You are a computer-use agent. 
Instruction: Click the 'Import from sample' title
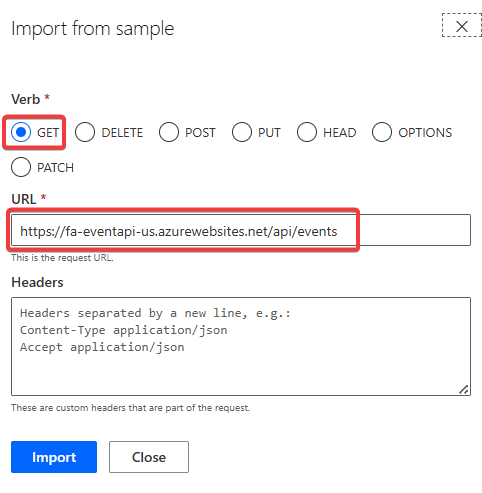coord(93,29)
